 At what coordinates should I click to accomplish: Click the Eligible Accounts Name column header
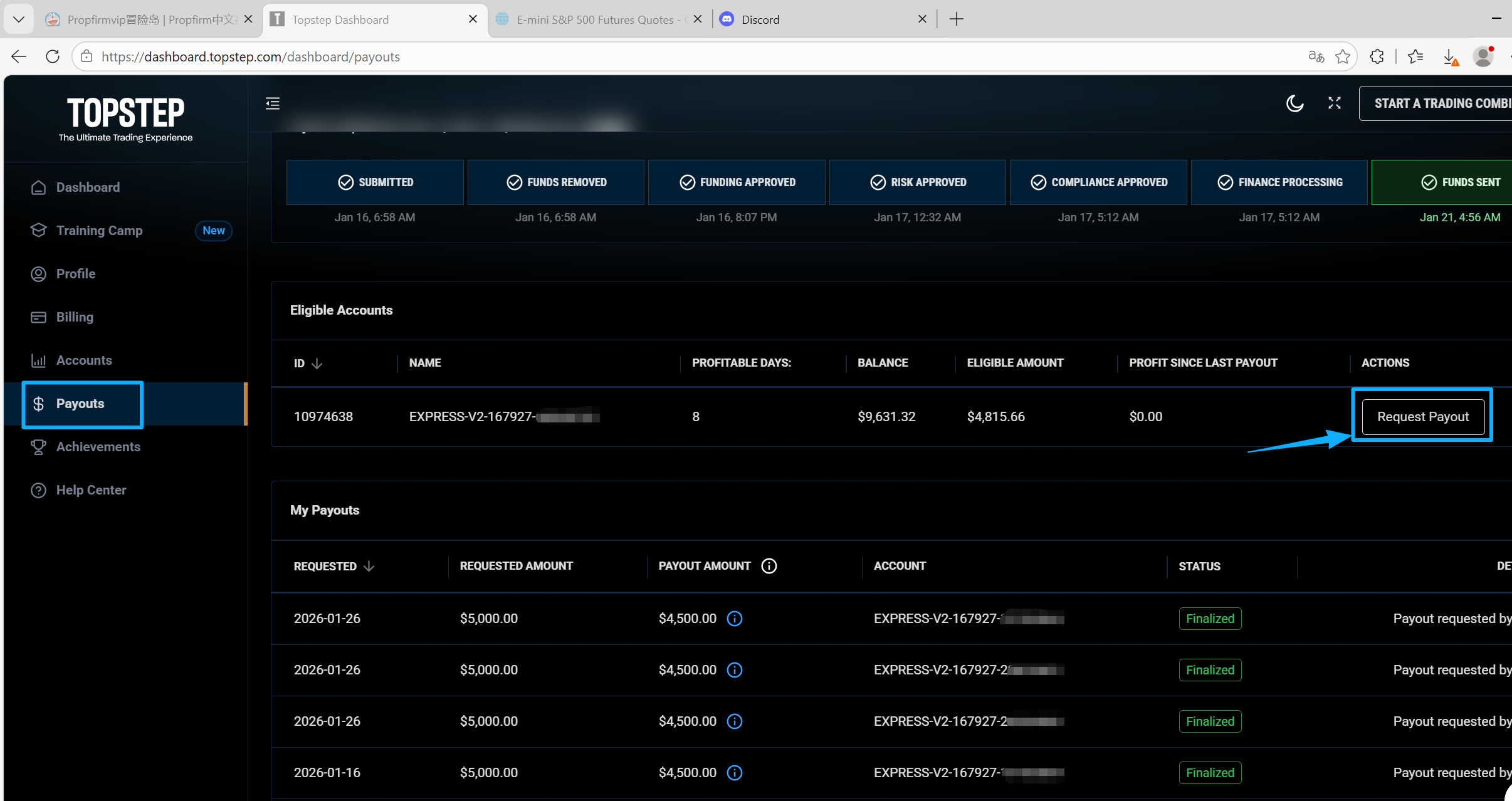click(x=425, y=363)
